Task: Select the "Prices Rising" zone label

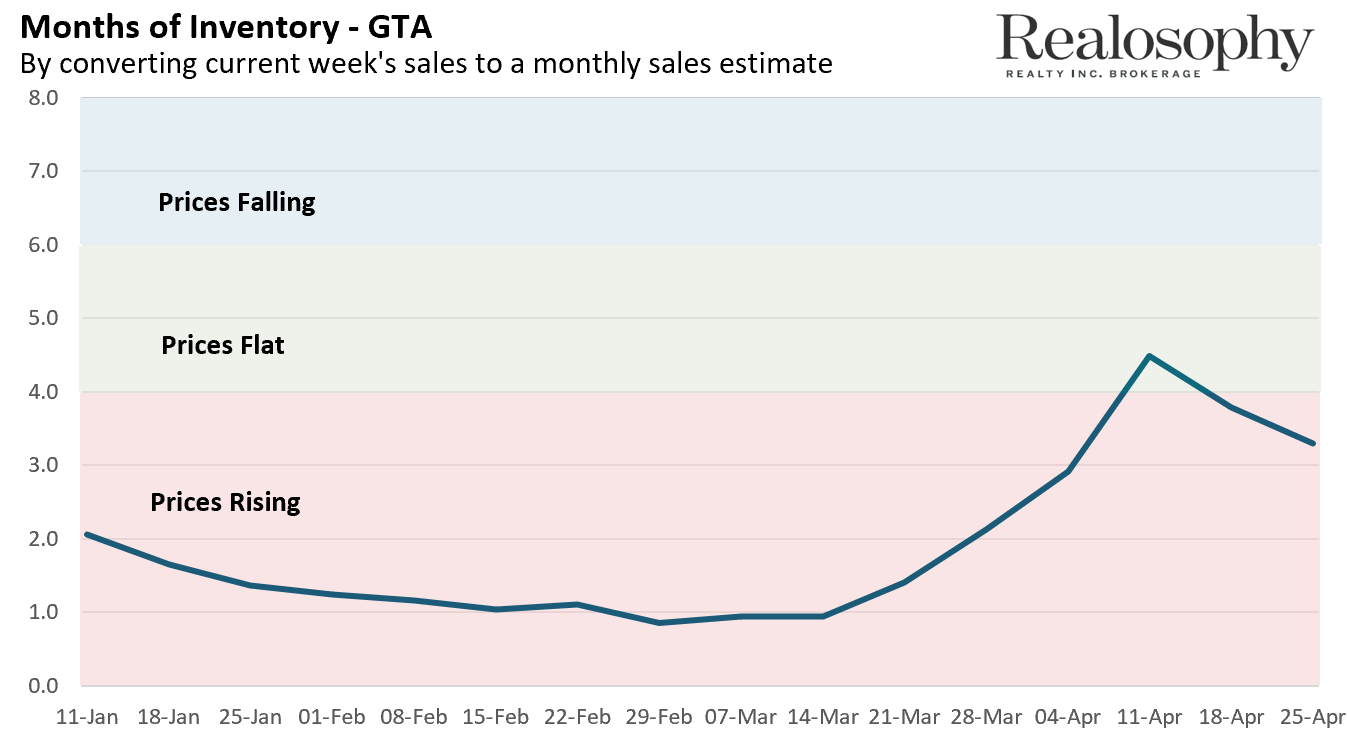Action: point(225,502)
